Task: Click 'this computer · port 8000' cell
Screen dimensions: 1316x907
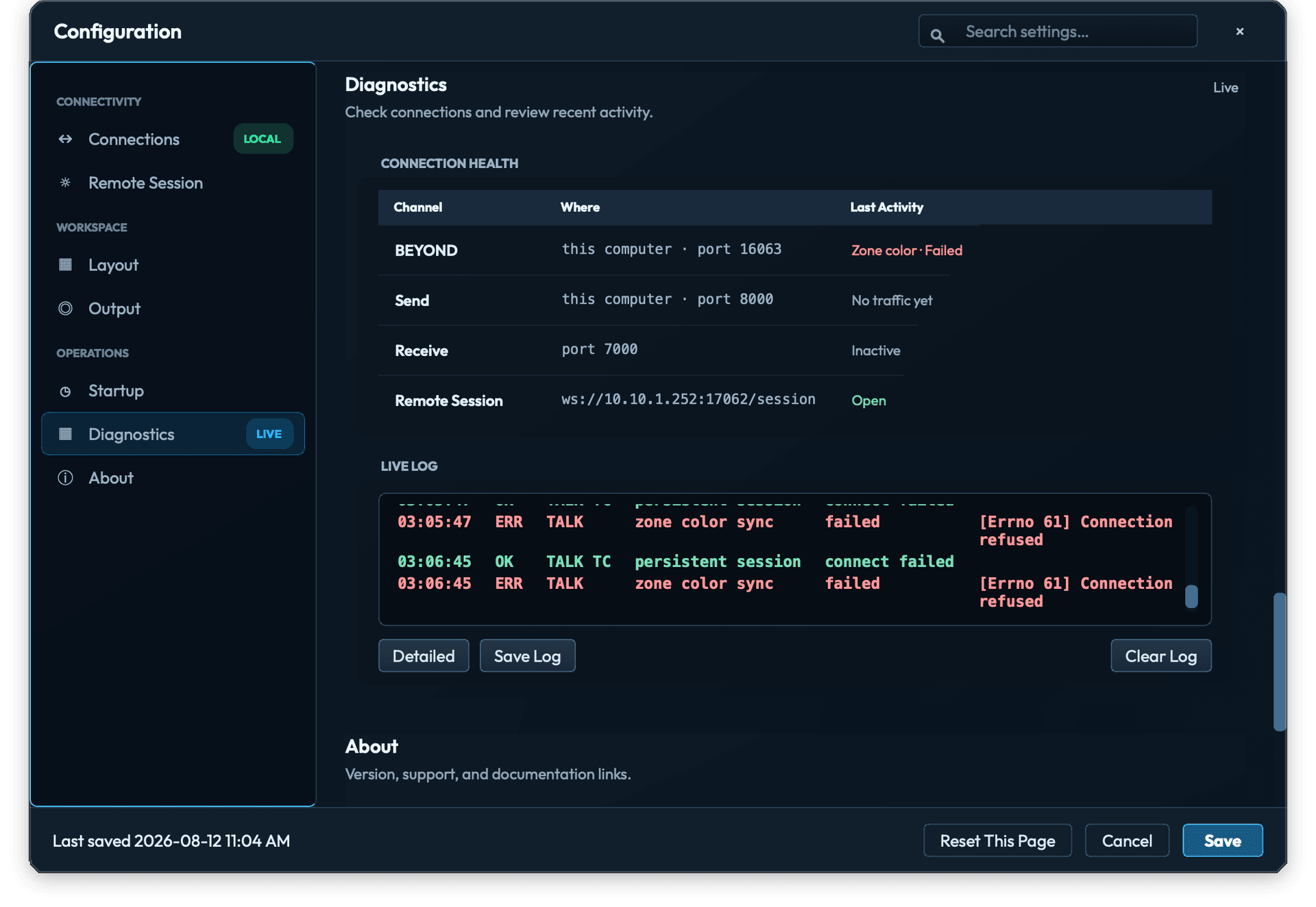Action: 667,299
